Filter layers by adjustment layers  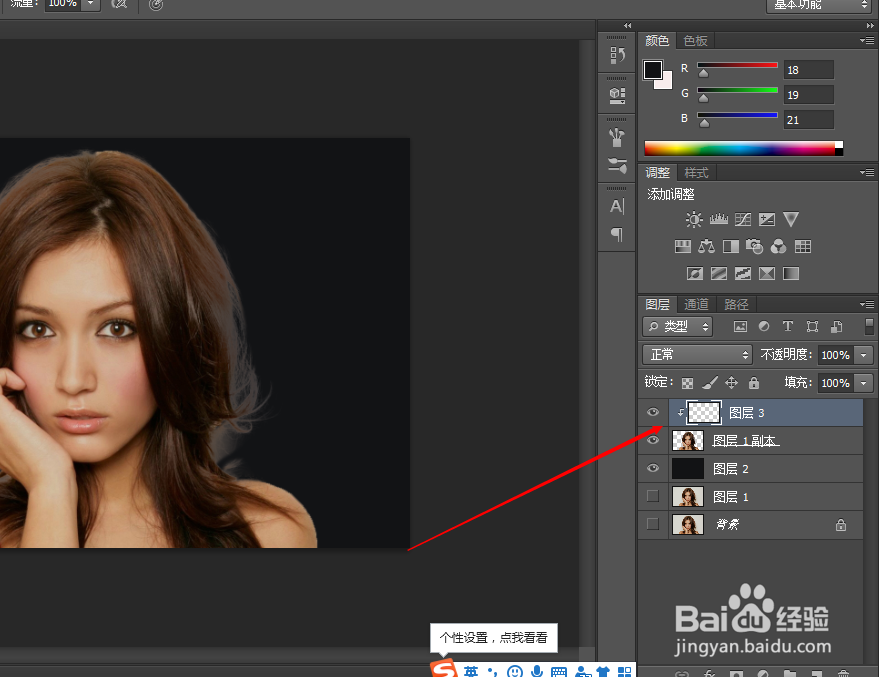pyautogui.click(x=764, y=327)
